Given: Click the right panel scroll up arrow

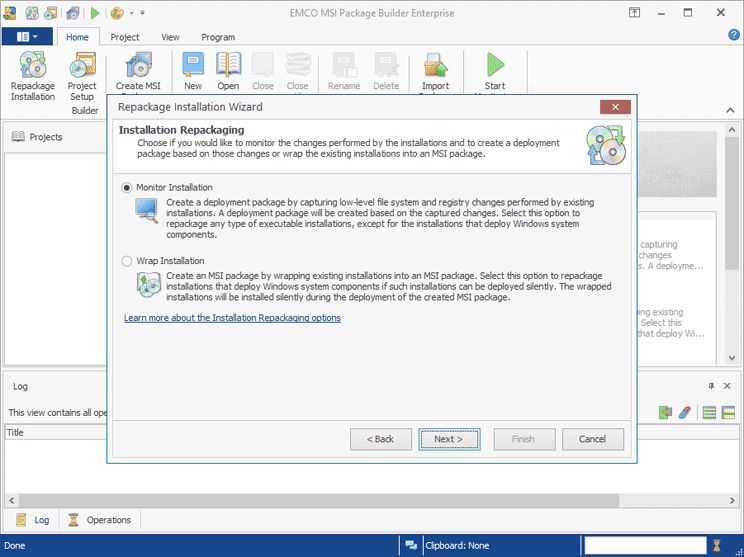Looking at the screenshot, I should point(732,130).
